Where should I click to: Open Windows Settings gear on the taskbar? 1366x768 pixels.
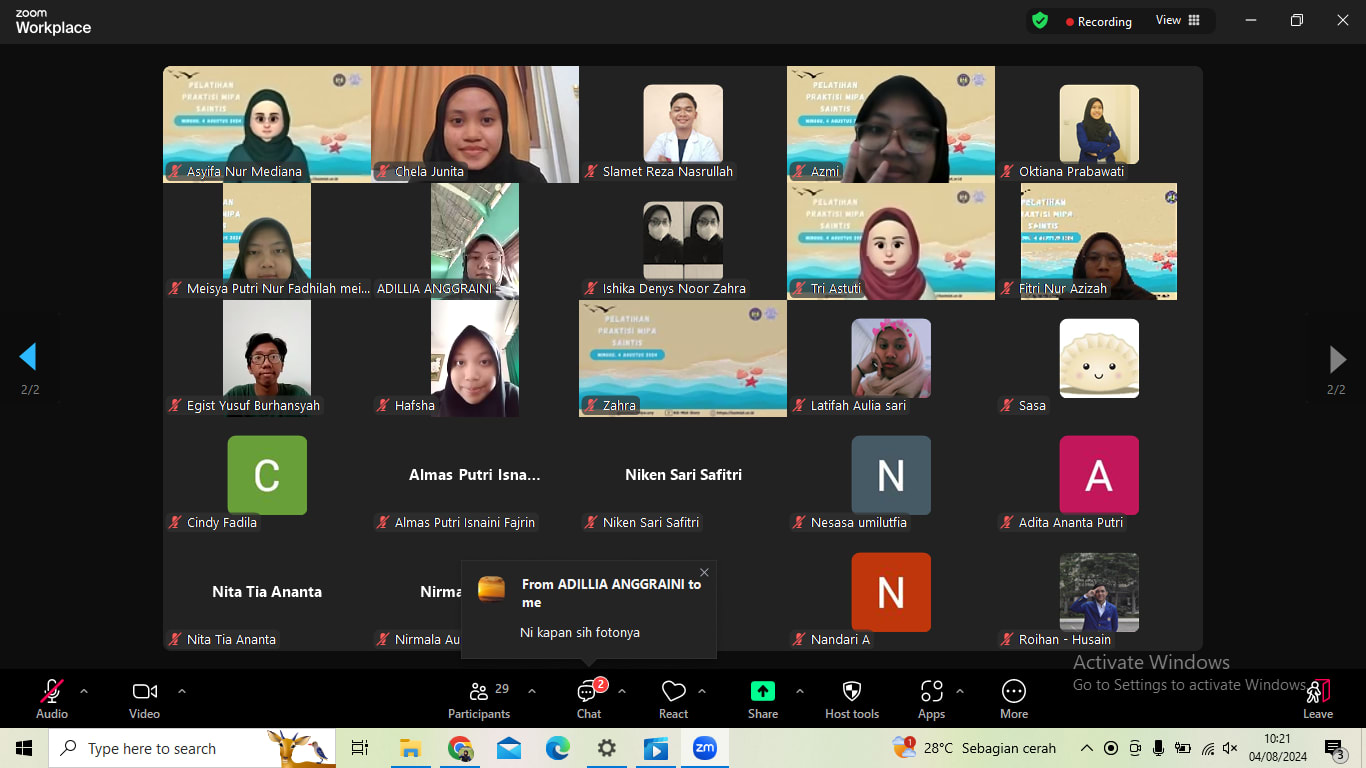(607, 748)
